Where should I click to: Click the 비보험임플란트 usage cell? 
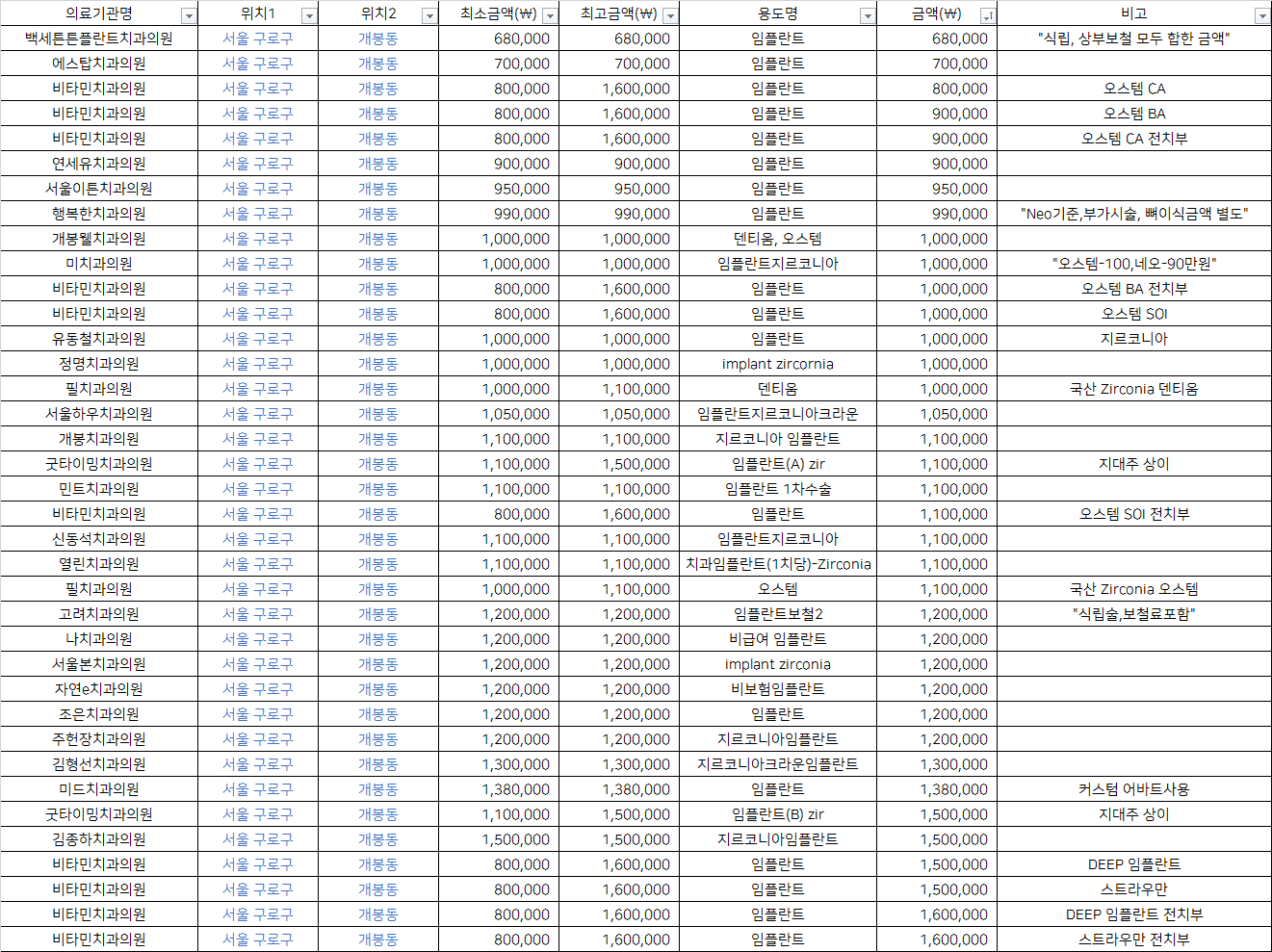click(x=778, y=689)
